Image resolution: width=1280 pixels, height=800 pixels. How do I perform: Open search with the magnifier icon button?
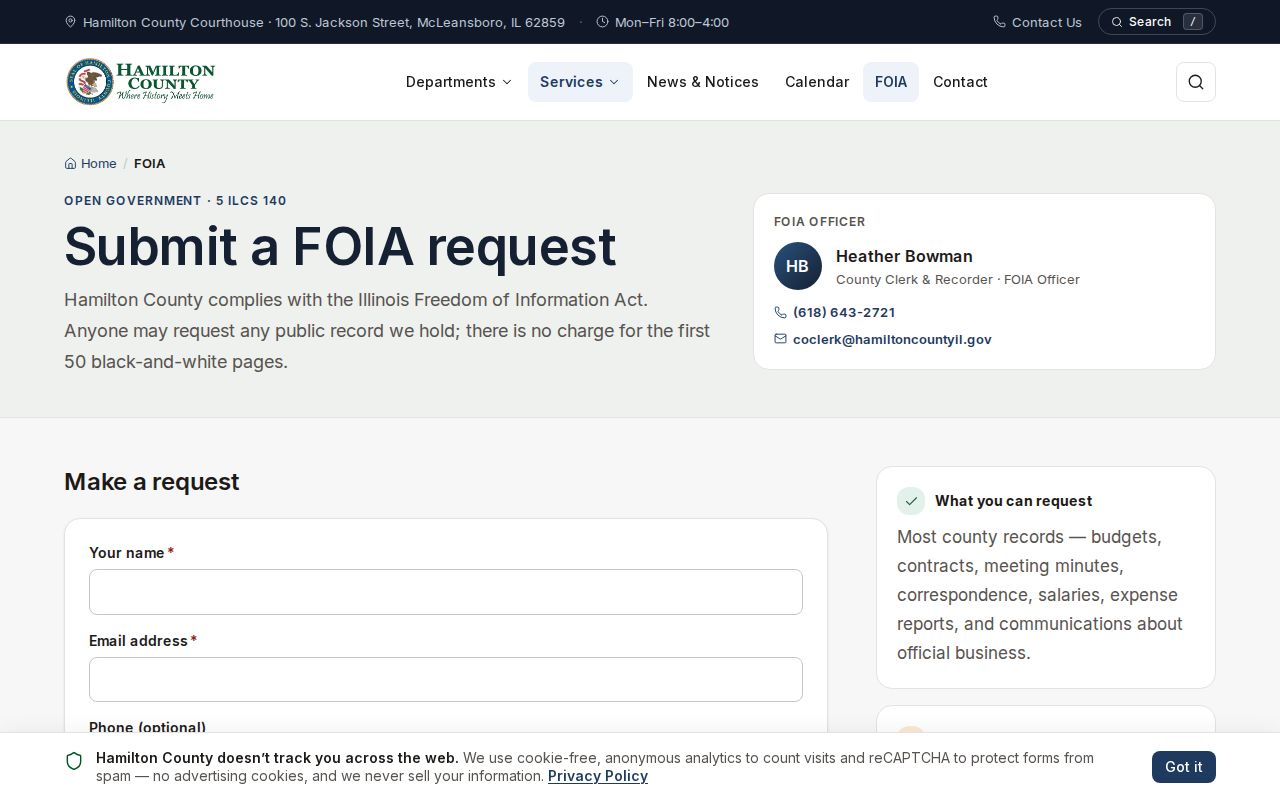(x=1195, y=82)
